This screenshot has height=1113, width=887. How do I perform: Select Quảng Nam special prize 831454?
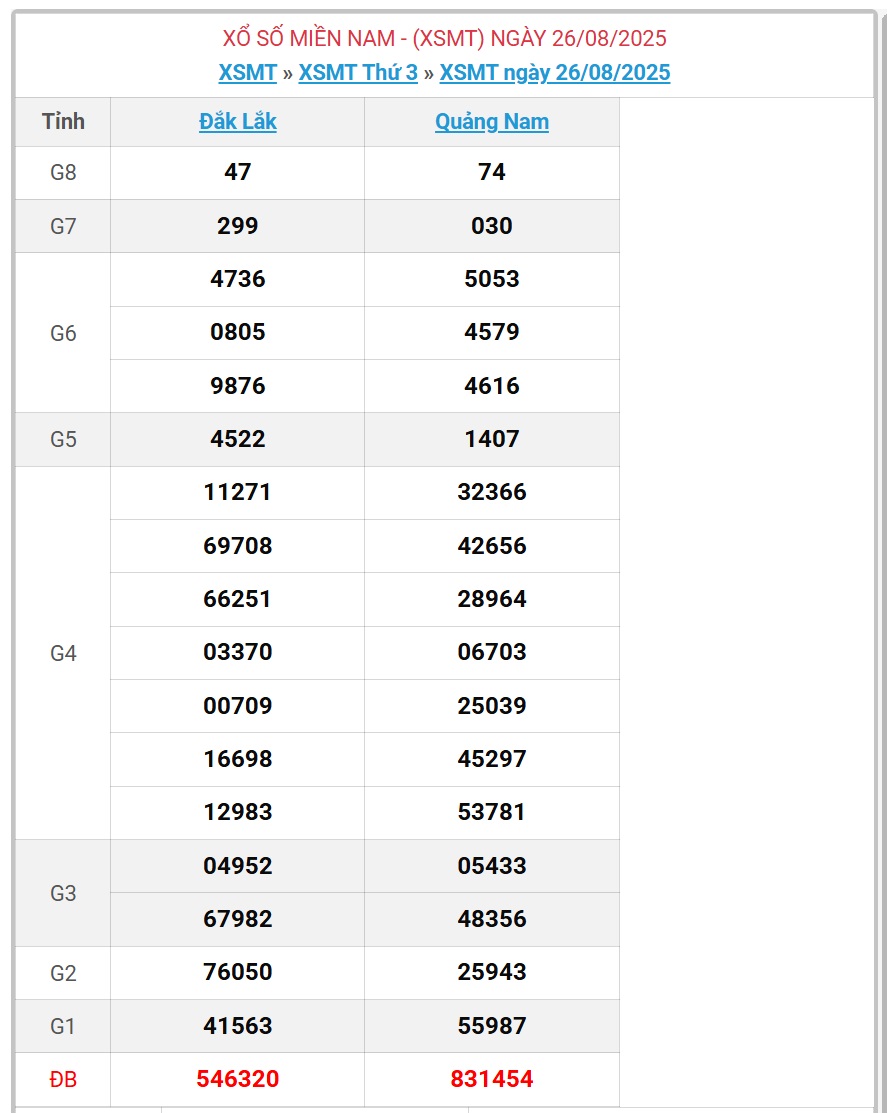click(x=492, y=1078)
